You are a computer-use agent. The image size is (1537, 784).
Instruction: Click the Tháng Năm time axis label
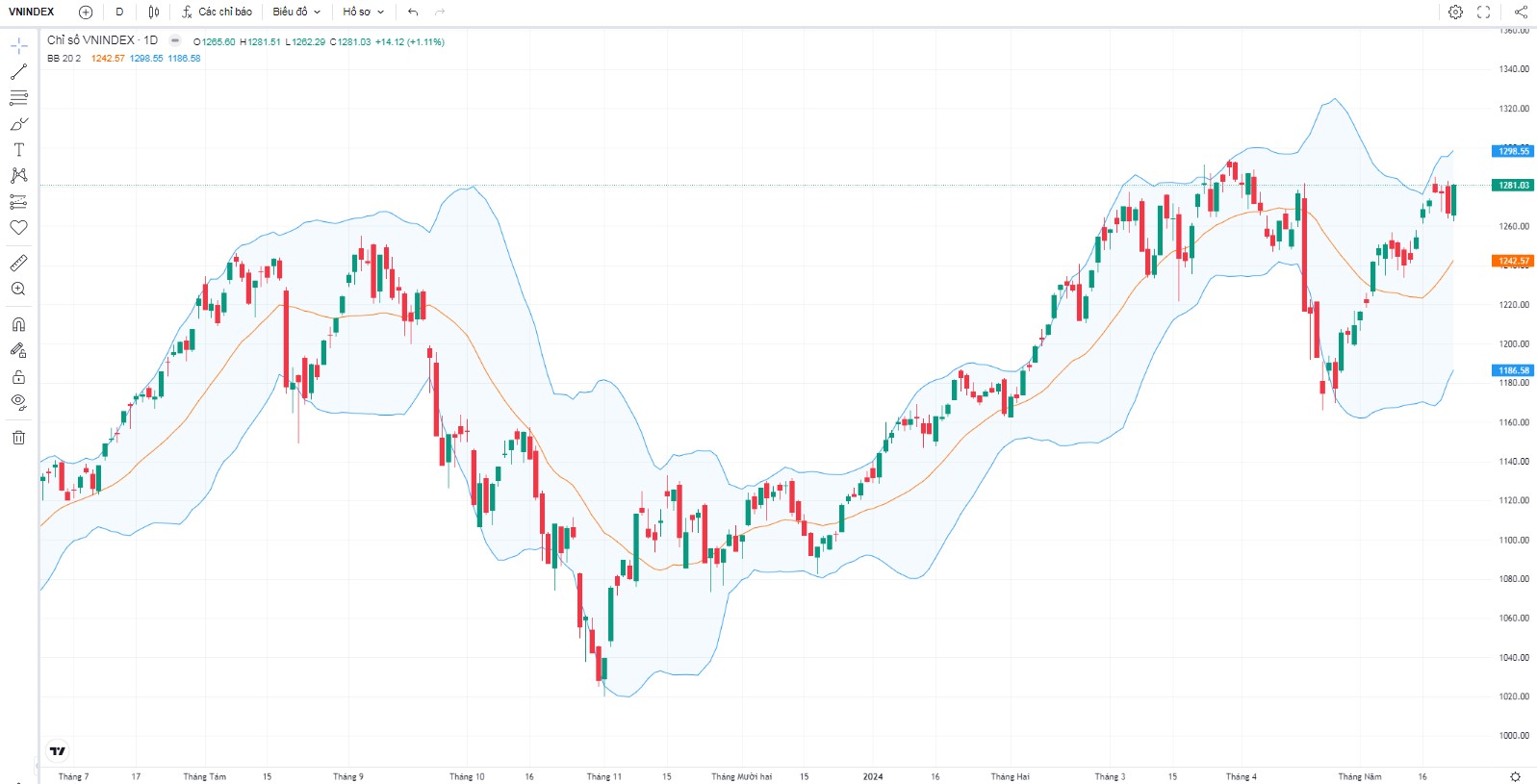pyautogui.click(x=1359, y=776)
